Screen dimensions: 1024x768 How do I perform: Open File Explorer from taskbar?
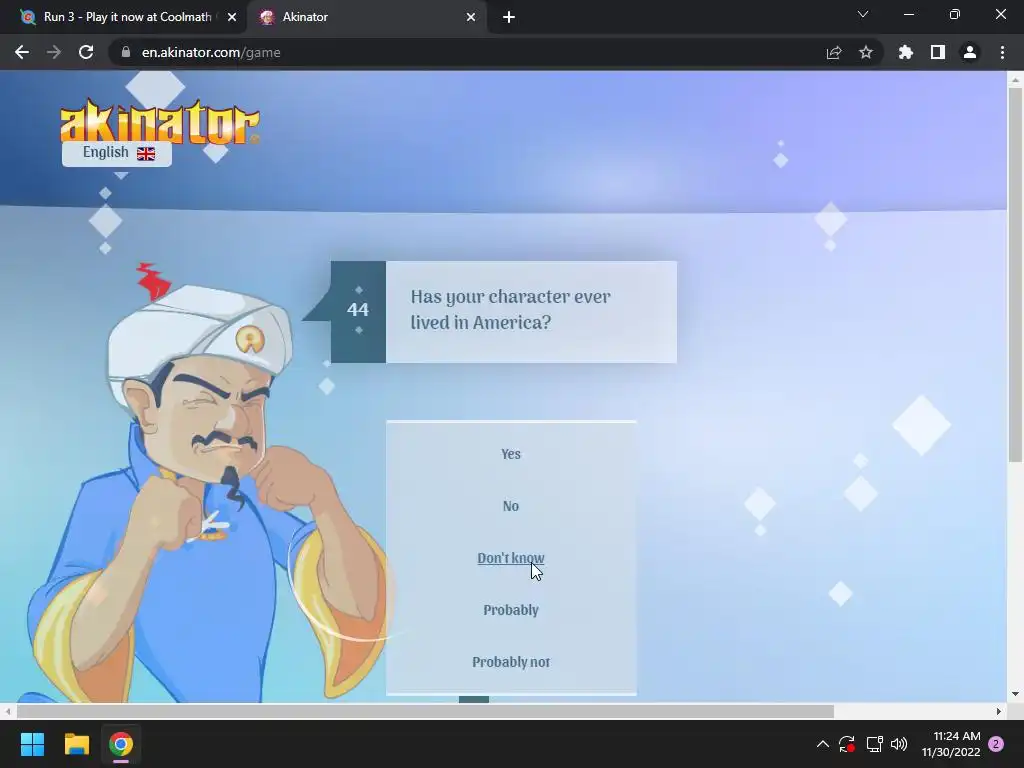pyautogui.click(x=76, y=744)
